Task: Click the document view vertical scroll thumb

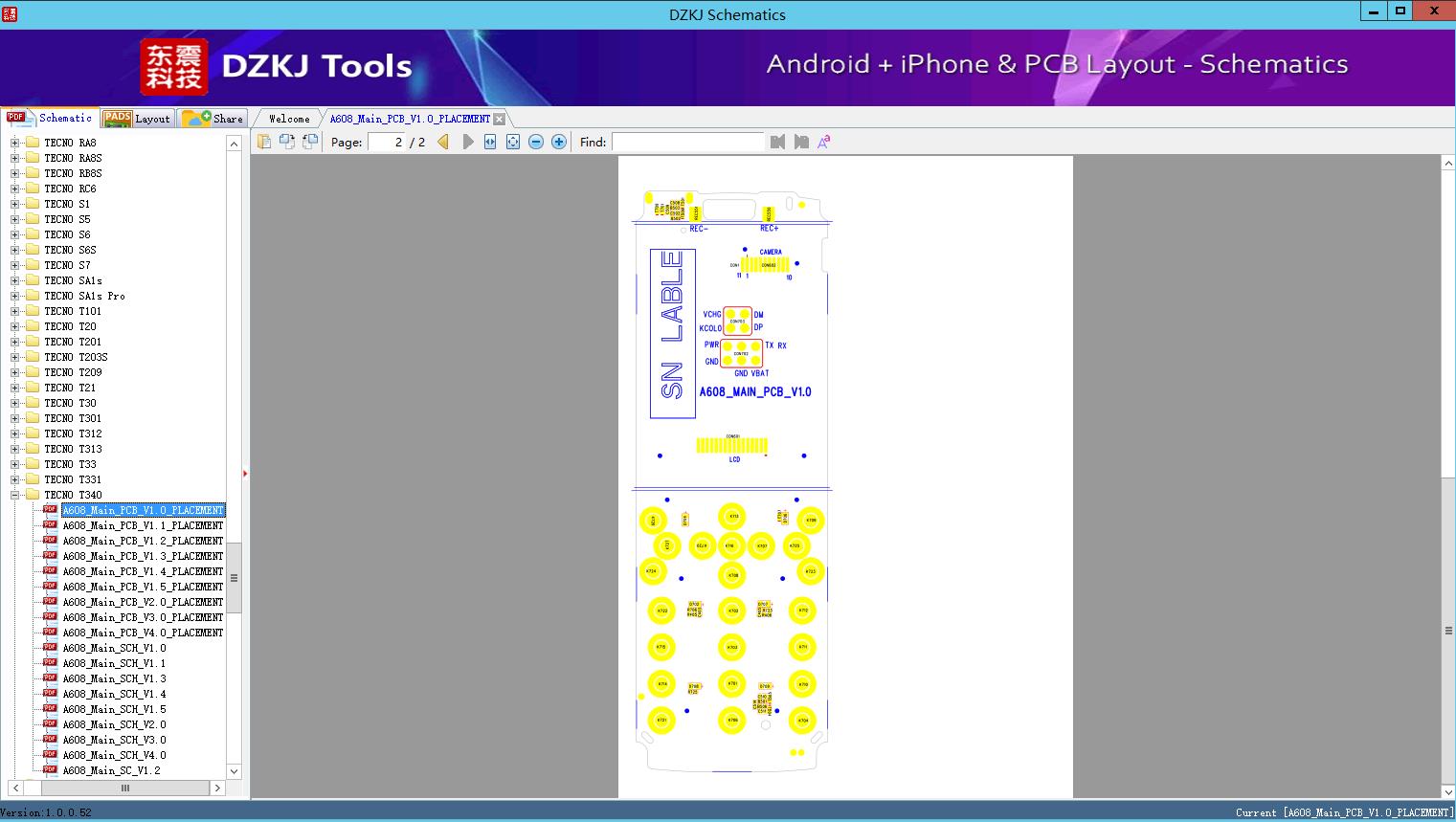Action: [x=1448, y=631]
